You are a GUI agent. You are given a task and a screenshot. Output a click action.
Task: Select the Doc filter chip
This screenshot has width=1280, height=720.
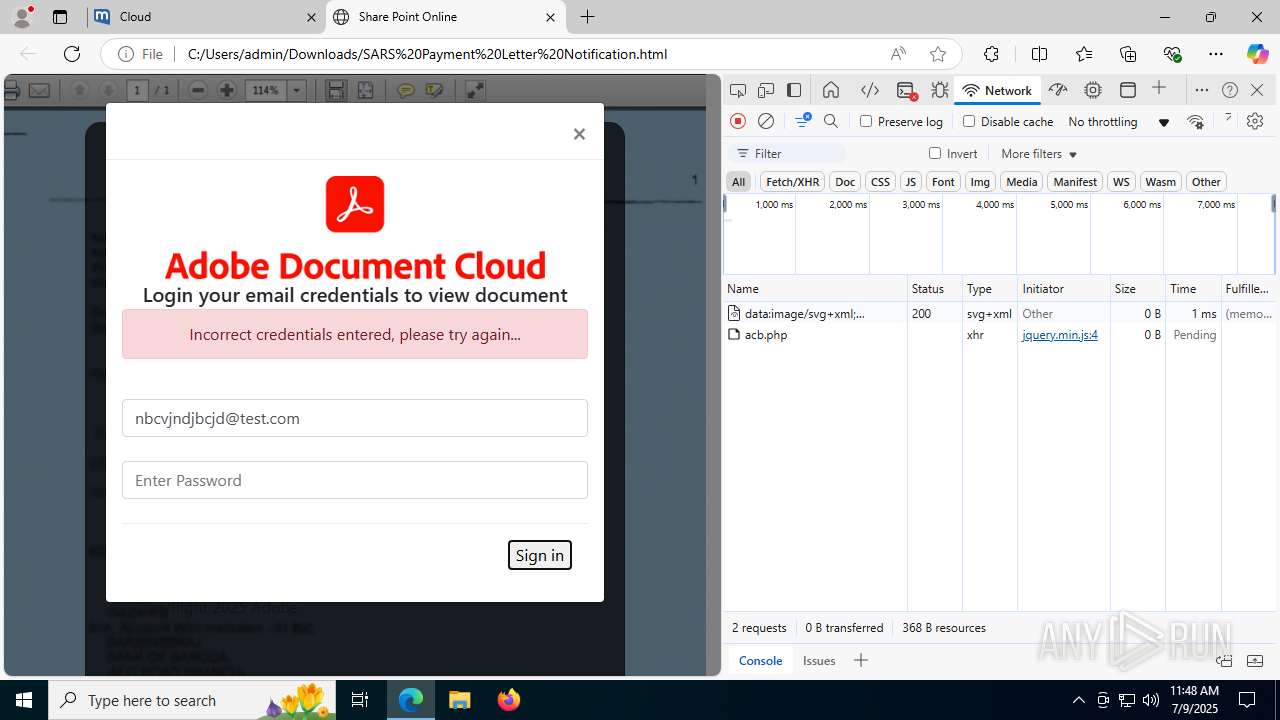click(x=845, y=182)
